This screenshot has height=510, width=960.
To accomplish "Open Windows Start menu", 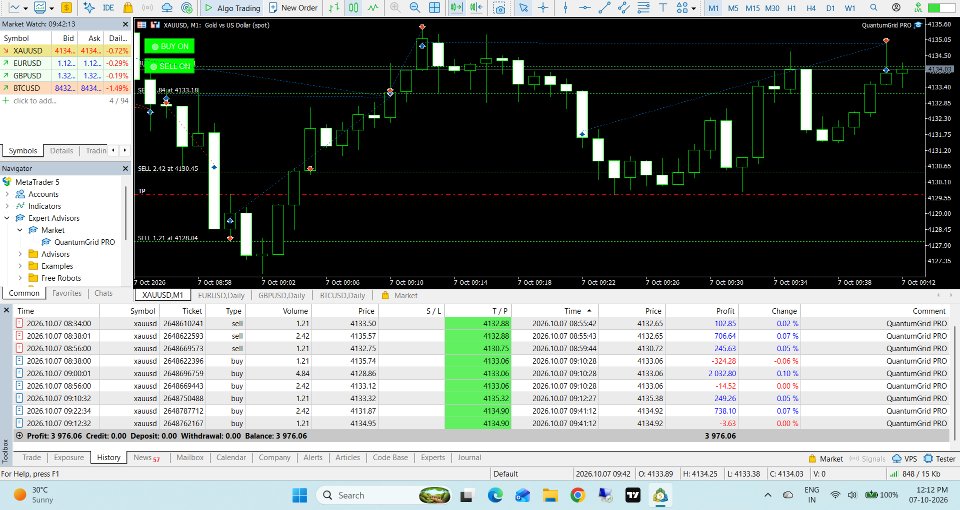I will 299,495.
